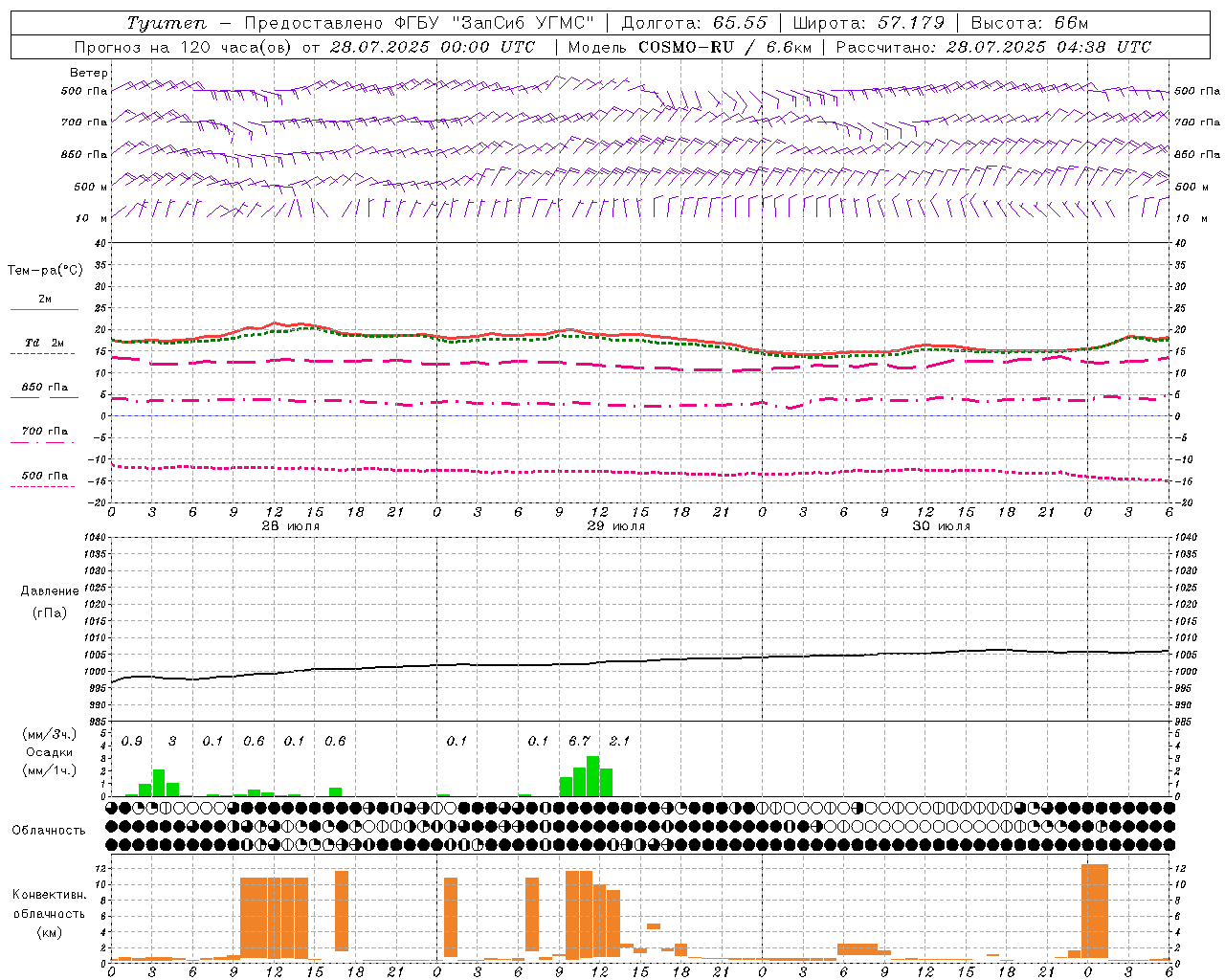The image size is (1225, 980).
Task: Click the "500 гПа" temperature legend label
Action: click(x=45, y=476)
